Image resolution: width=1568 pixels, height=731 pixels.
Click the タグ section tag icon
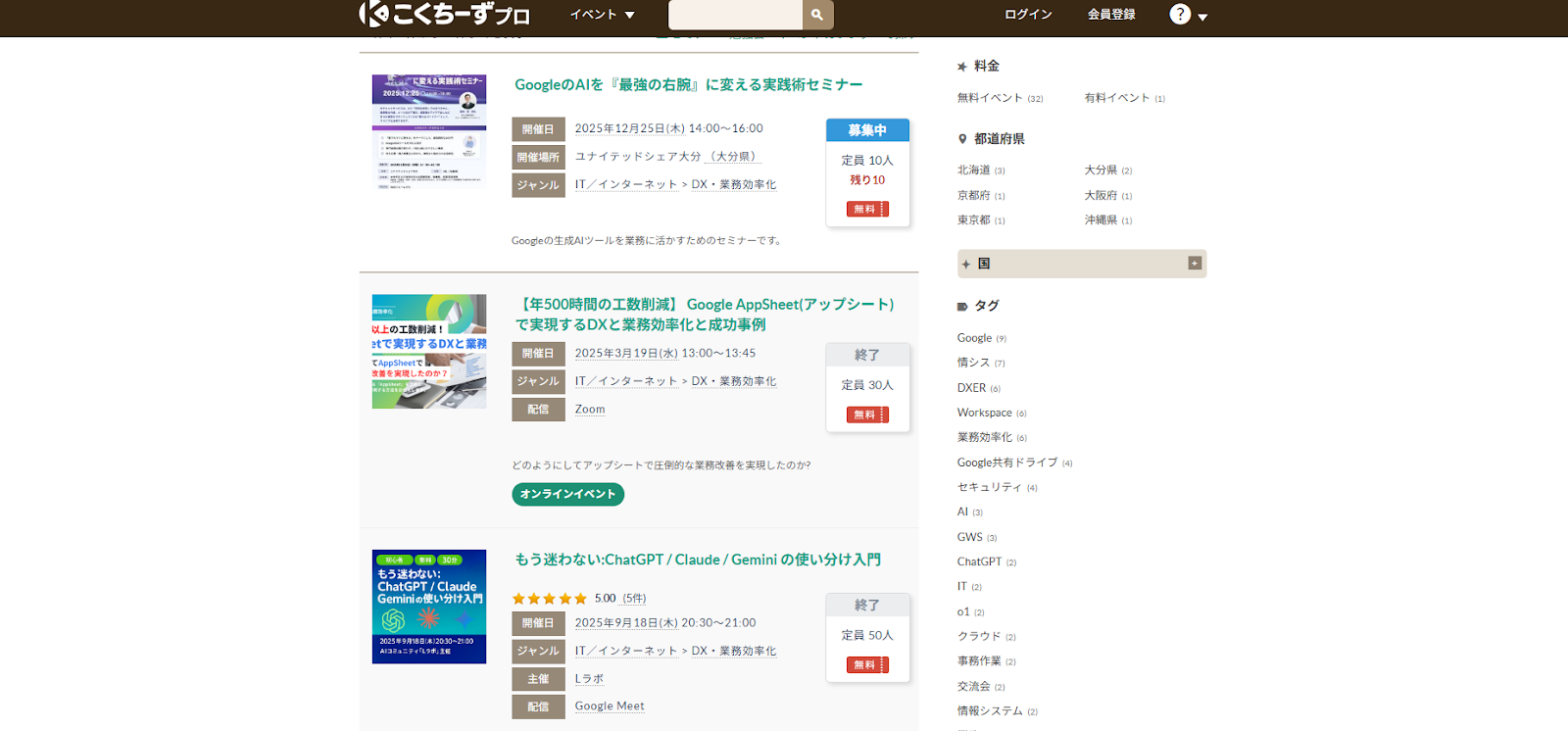click(x=962, y=307)
